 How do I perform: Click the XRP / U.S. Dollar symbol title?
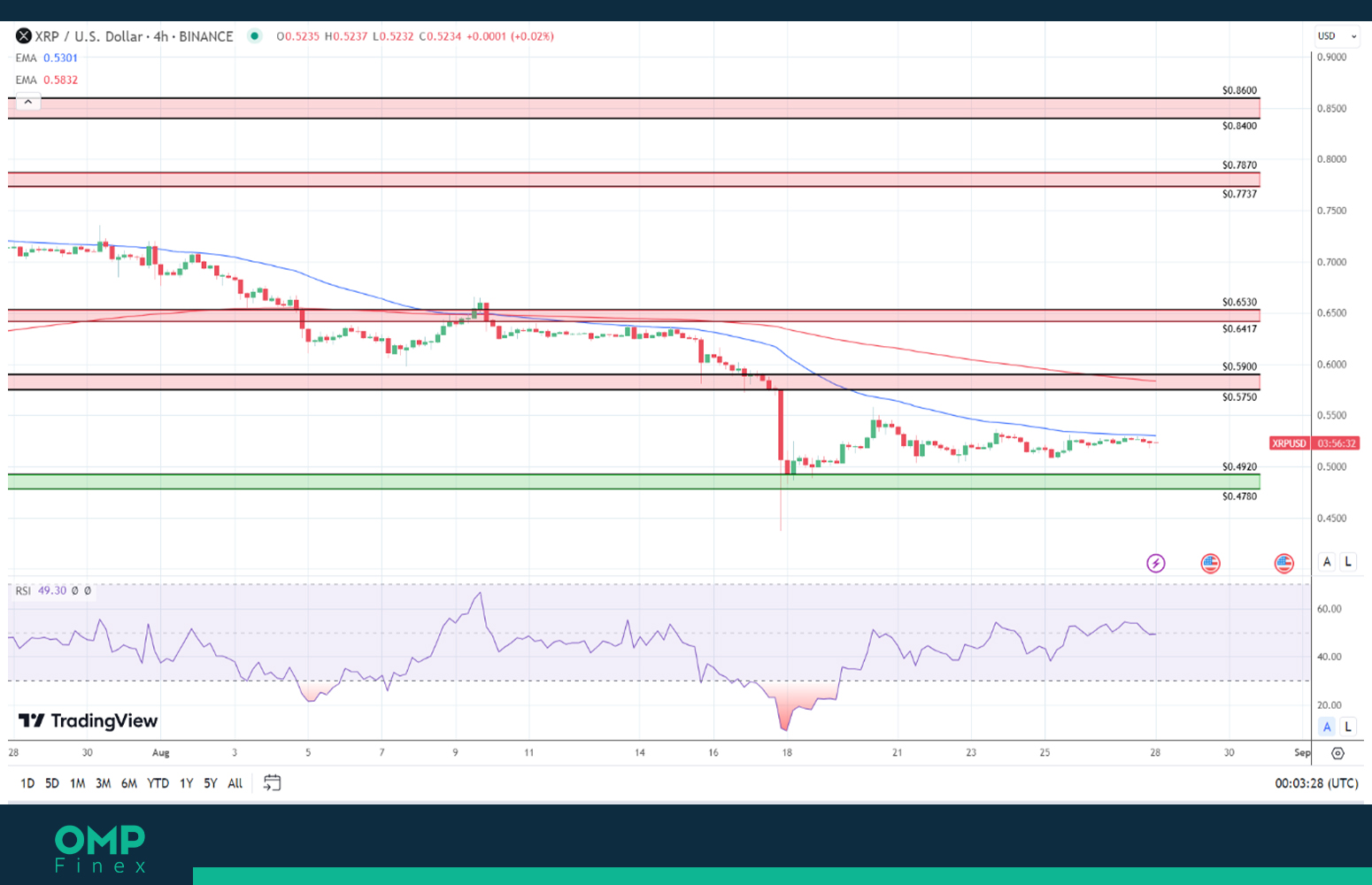89,36
